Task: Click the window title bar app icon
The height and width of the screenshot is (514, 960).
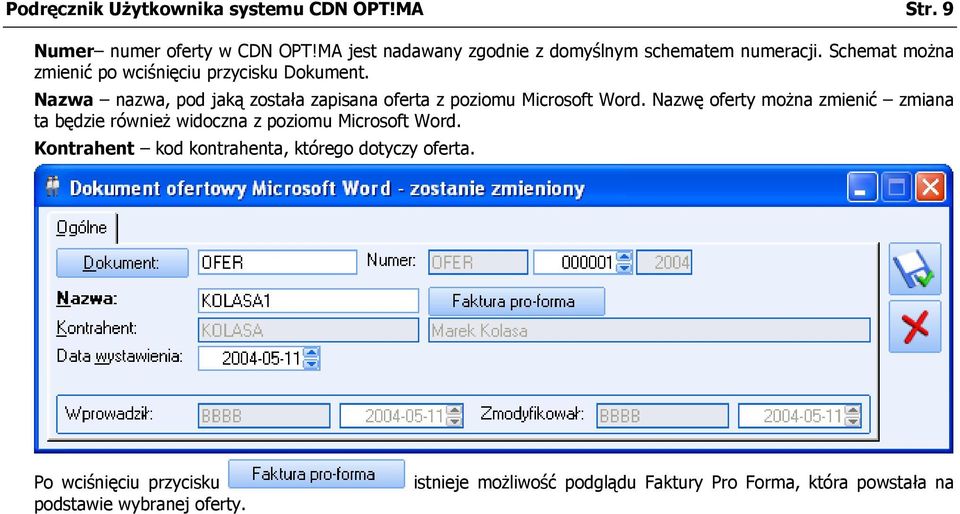Action: 53,187
